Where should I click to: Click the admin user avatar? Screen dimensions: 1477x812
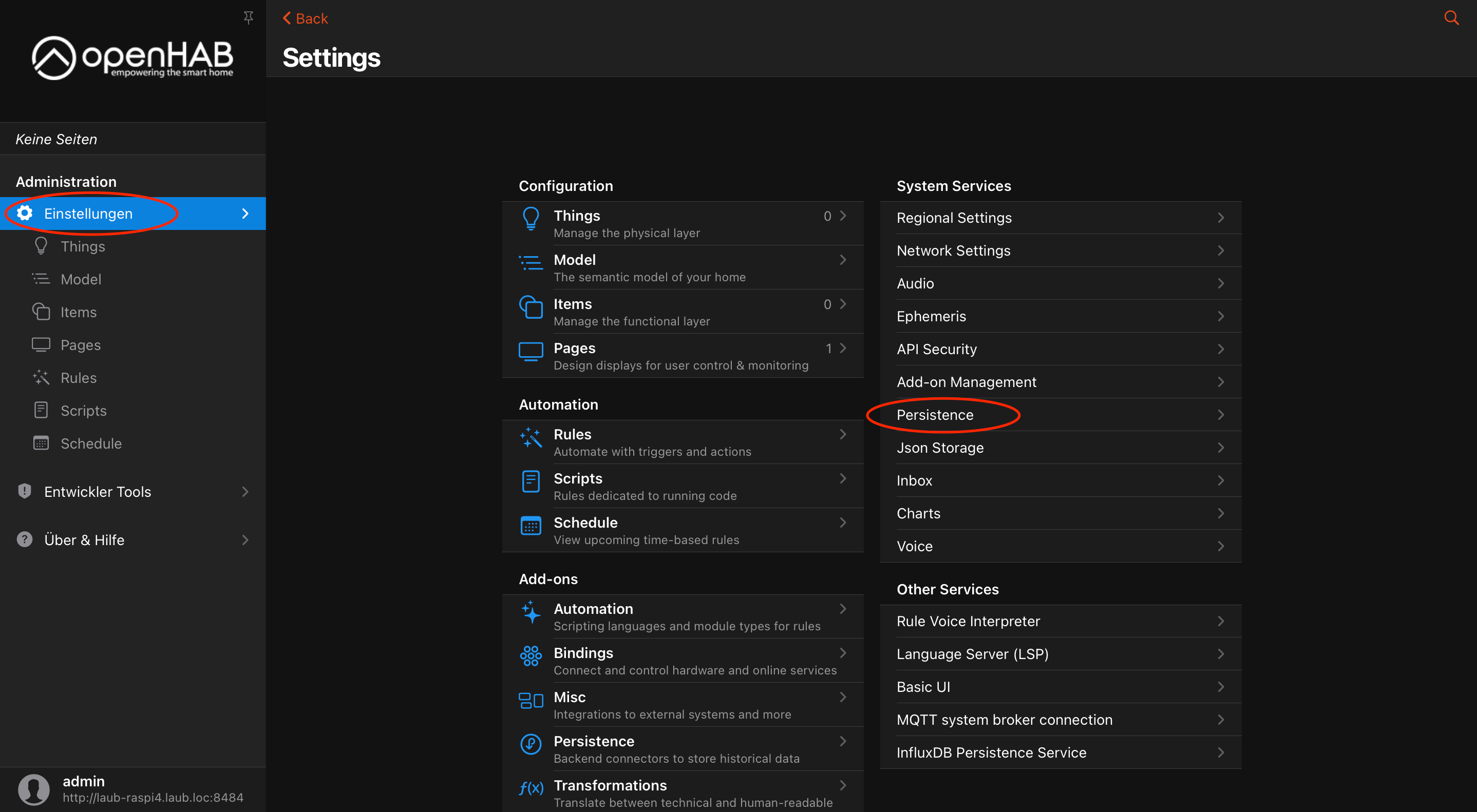[33, 788]
